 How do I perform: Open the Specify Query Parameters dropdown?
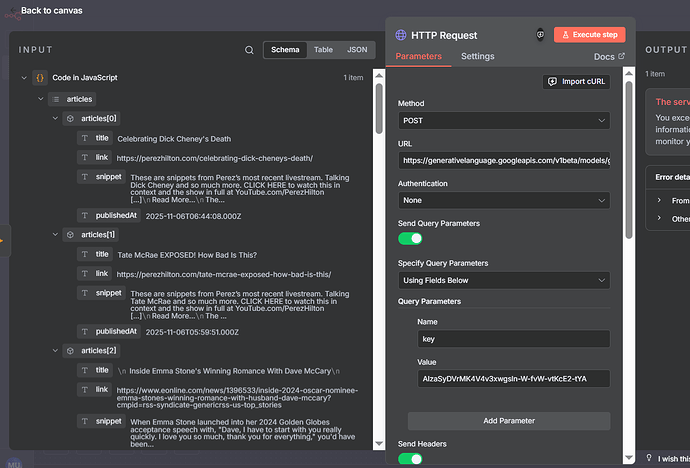504,281
